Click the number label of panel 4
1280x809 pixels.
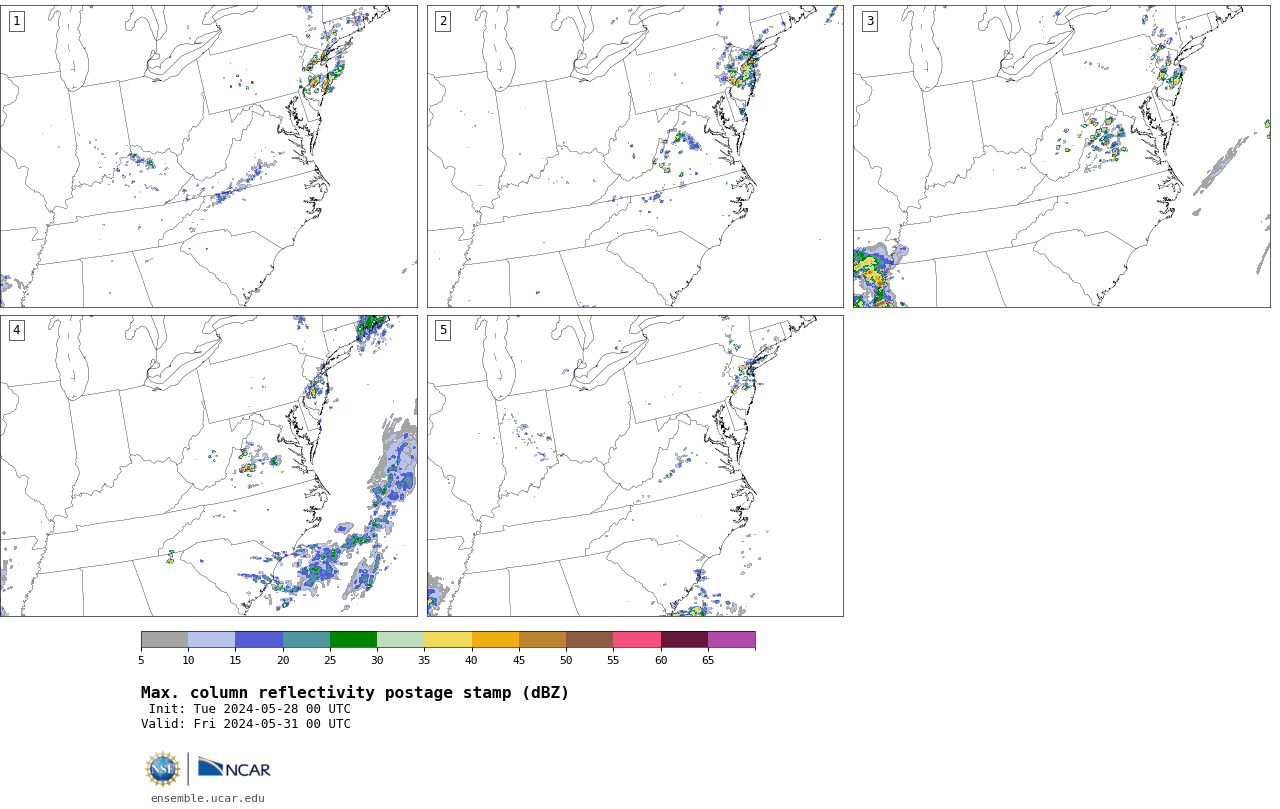(x=16, y=330)
